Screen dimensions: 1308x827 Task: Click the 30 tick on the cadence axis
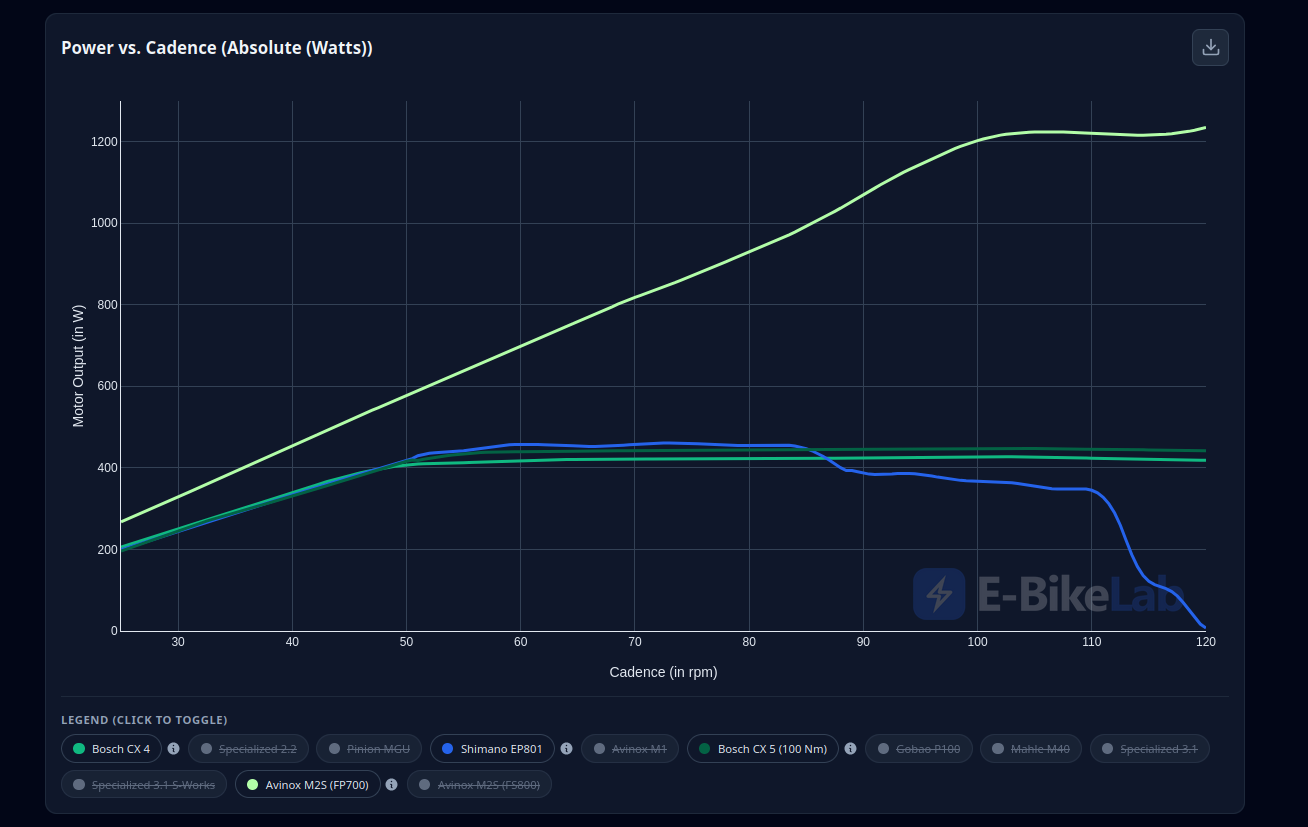pos(178,642)
